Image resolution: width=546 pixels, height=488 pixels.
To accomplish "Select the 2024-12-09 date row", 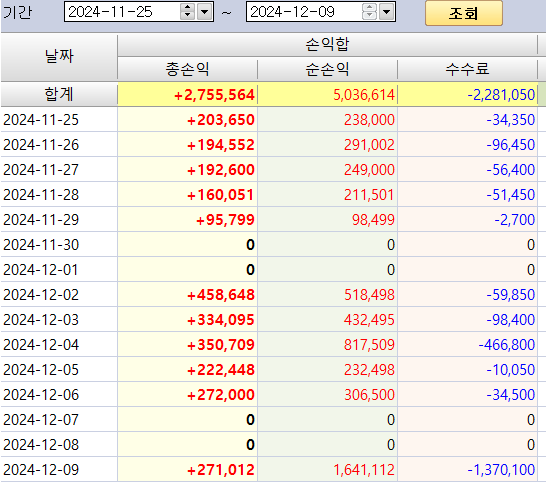I will pyautogui.click(x=59, y=470).
